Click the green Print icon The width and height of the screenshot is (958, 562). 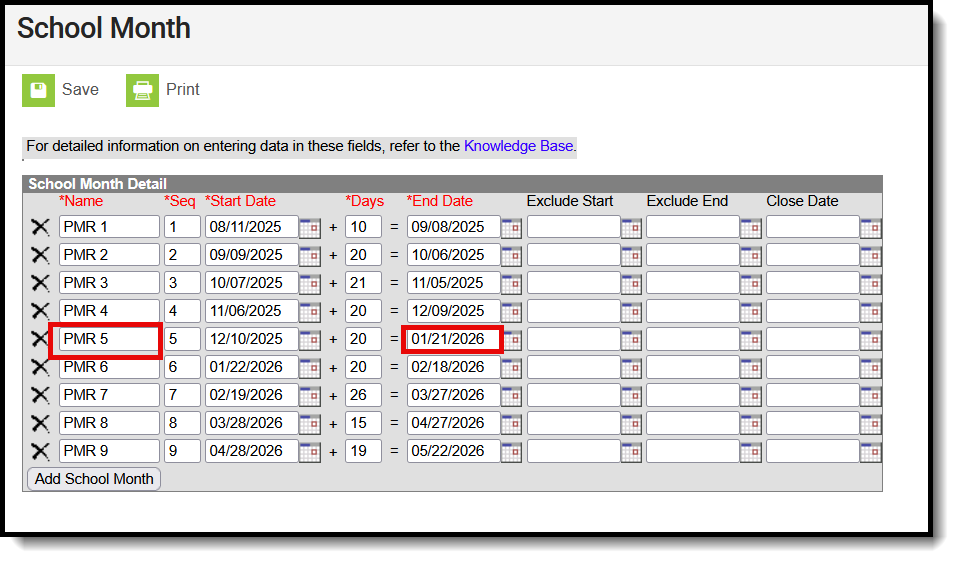142,90
